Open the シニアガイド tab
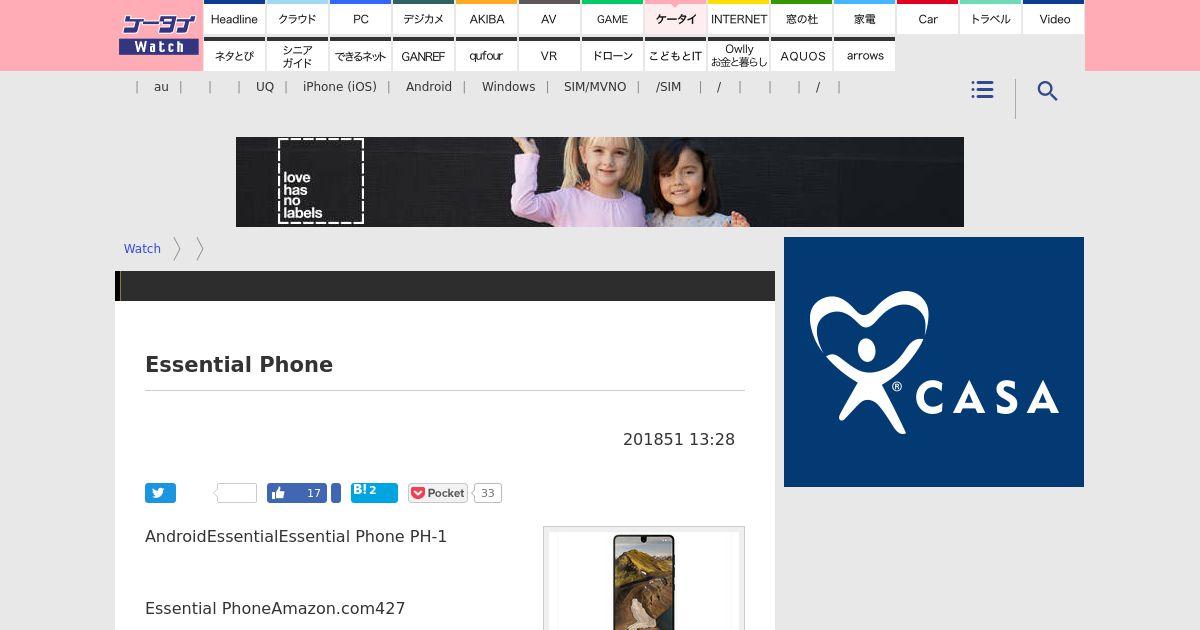1200x630 pixels. (x=297, y=56)
